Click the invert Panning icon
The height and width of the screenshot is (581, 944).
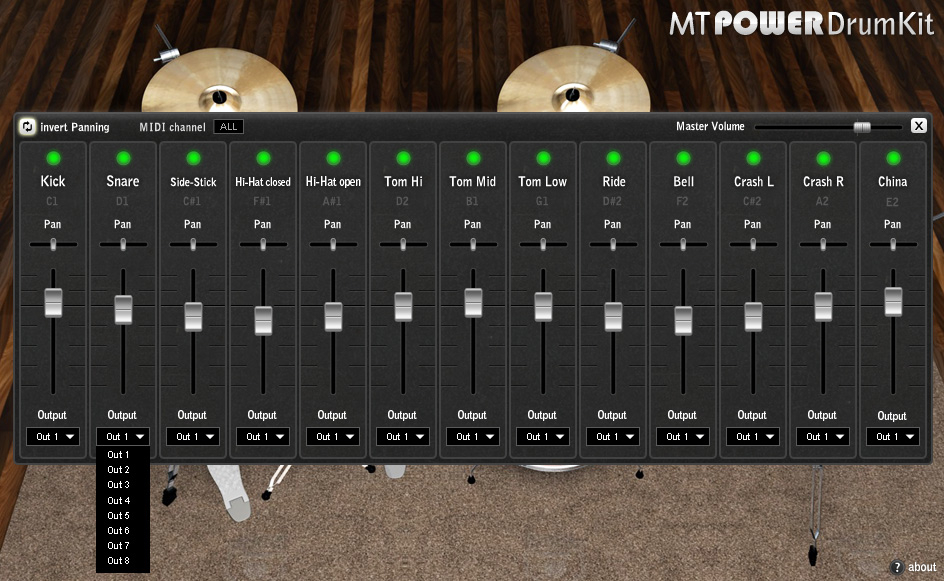click(x=27, y=127)
